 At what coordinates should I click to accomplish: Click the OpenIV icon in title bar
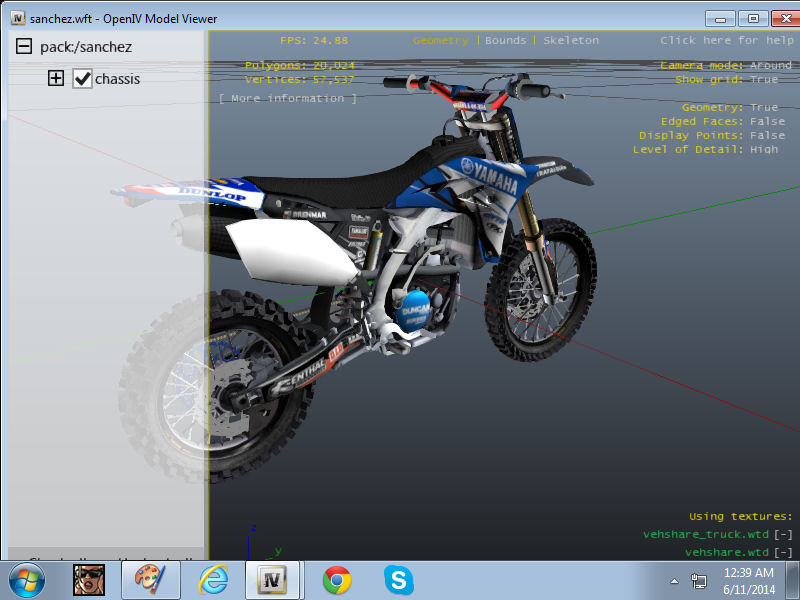[17, 18]
